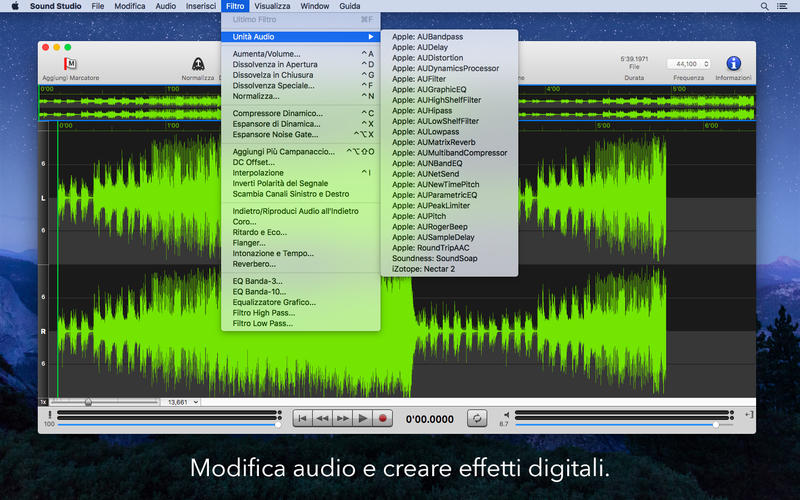This screenshot has height=500, width=800.
Task: Open the Sound Studio application menu
Action: point(56,6)
